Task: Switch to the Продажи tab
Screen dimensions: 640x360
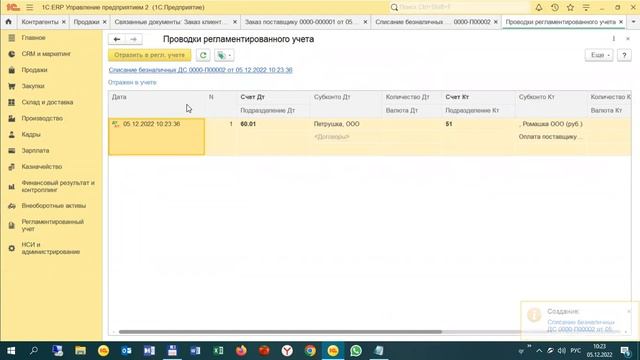Action: click(x=87, y=22)
